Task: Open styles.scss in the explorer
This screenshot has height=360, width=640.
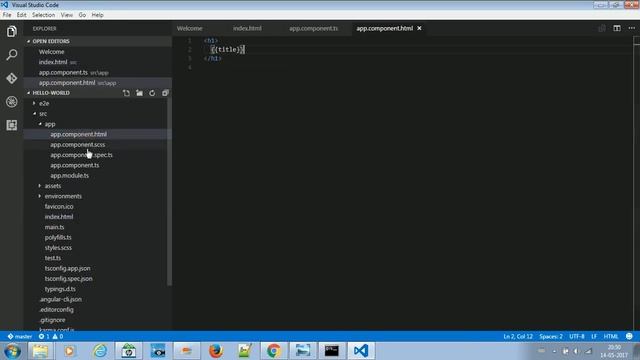Action: point(58,248)
